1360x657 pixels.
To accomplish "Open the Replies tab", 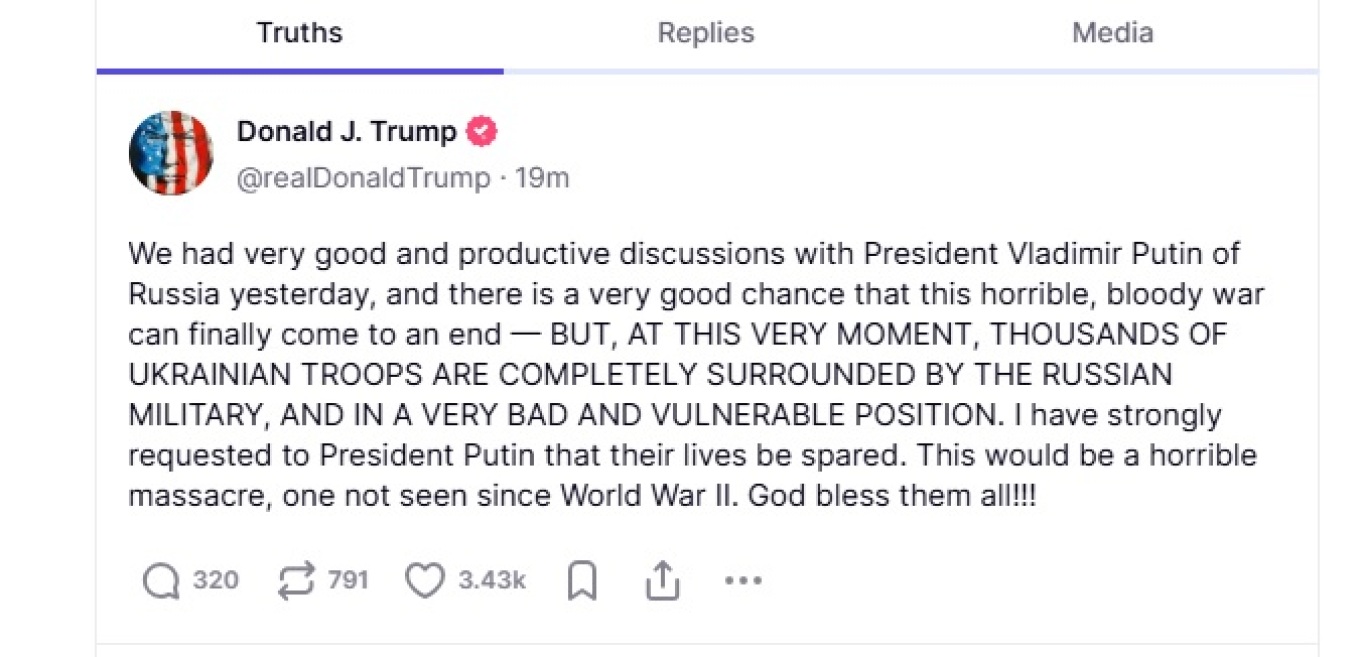I will point(706,33).
